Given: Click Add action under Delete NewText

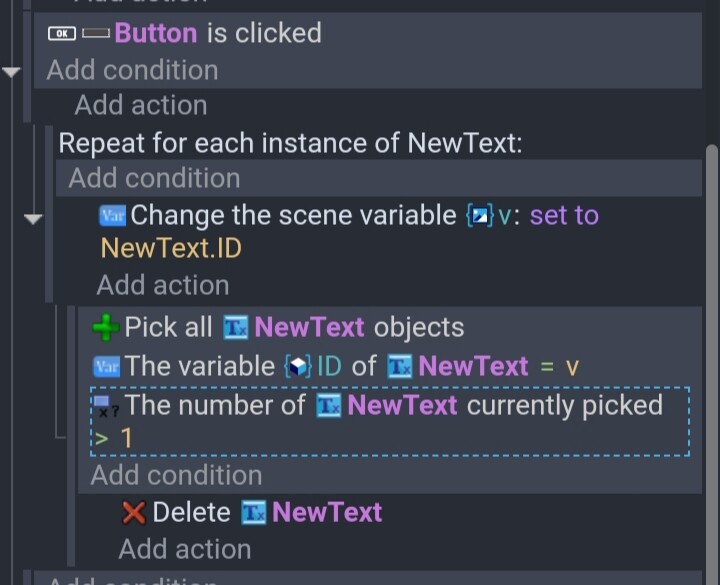Looking at the screenshot, I should click(185, 549).
